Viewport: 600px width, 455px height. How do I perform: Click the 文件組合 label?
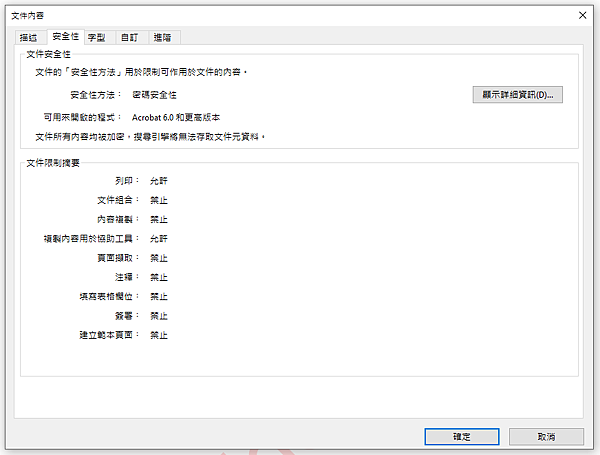click(118, 200)
